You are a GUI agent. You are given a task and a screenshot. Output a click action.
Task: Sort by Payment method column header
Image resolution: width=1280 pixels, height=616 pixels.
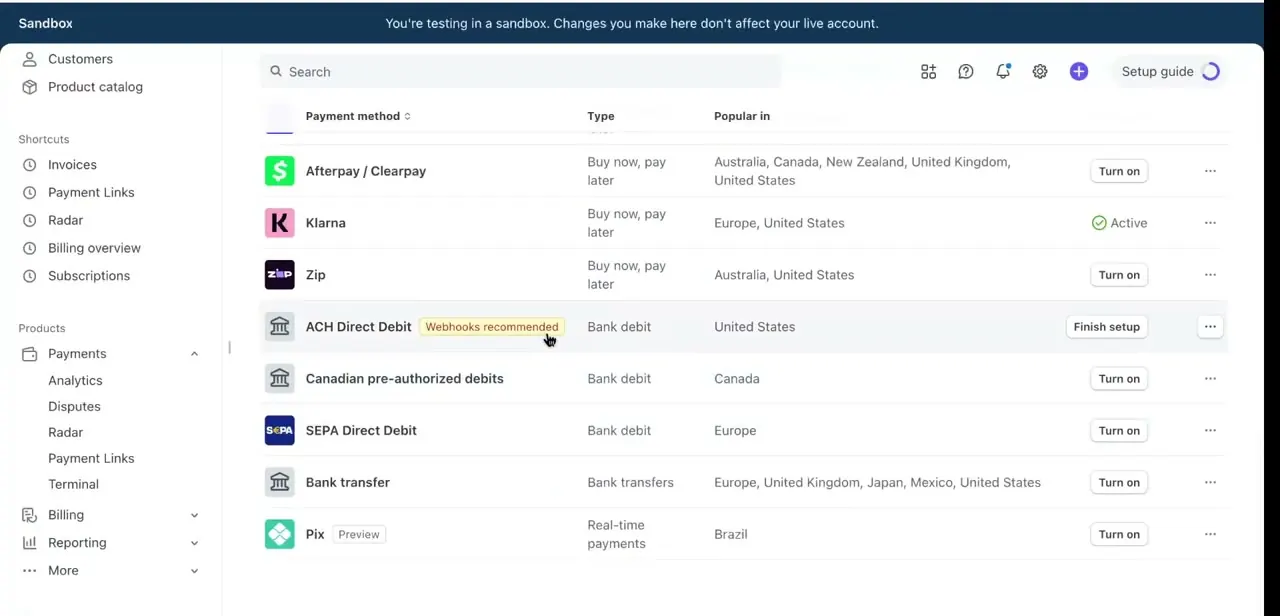(x=358, y=116)
